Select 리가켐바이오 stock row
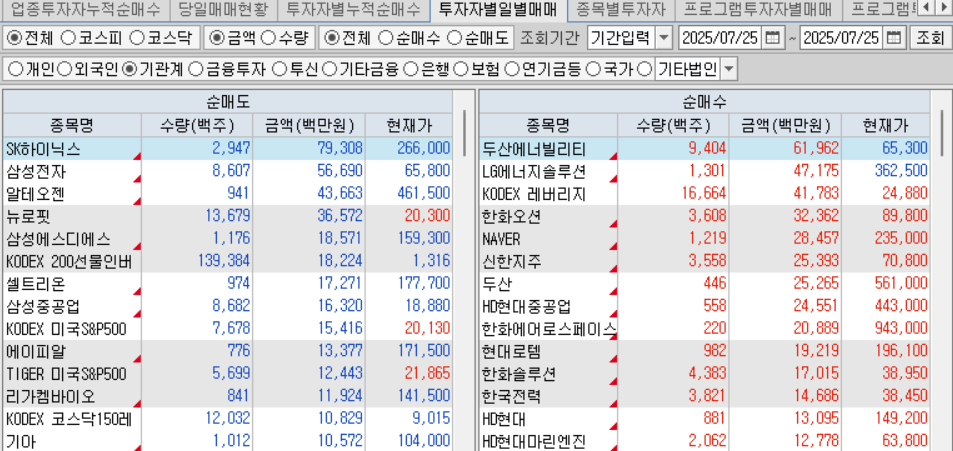 click(228, 397)
